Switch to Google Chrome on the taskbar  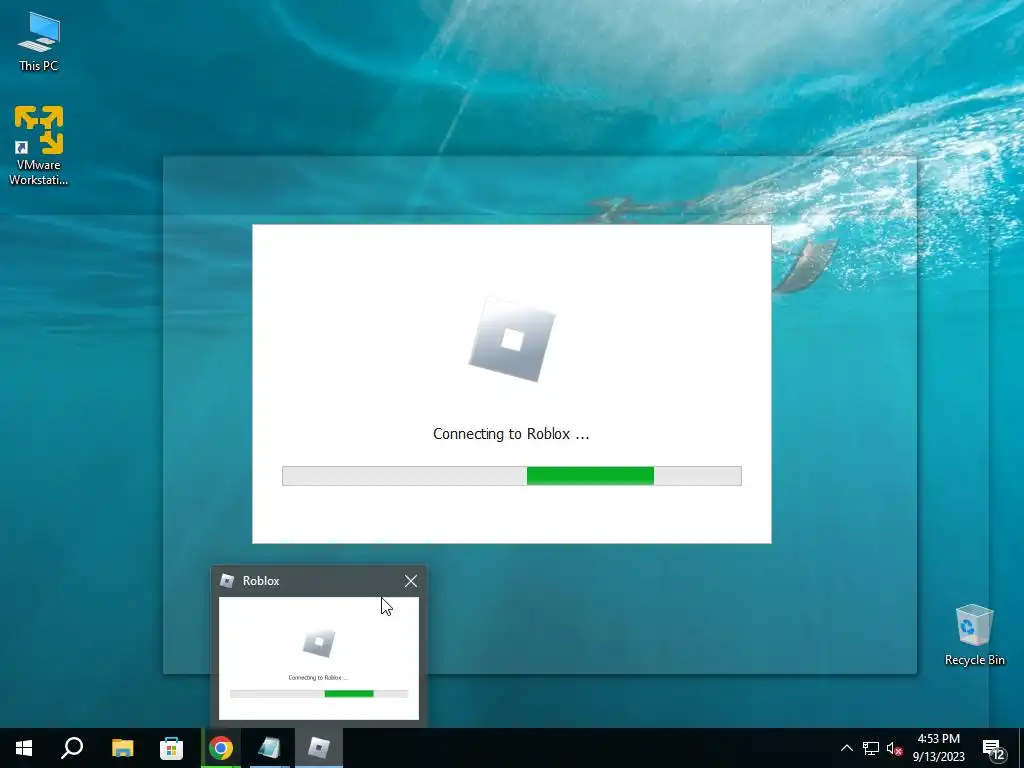(x=221, y=748)
